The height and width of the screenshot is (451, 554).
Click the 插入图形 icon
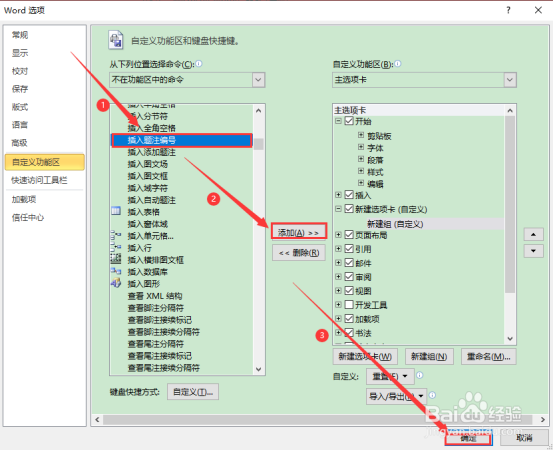click(x=116, y=283)
